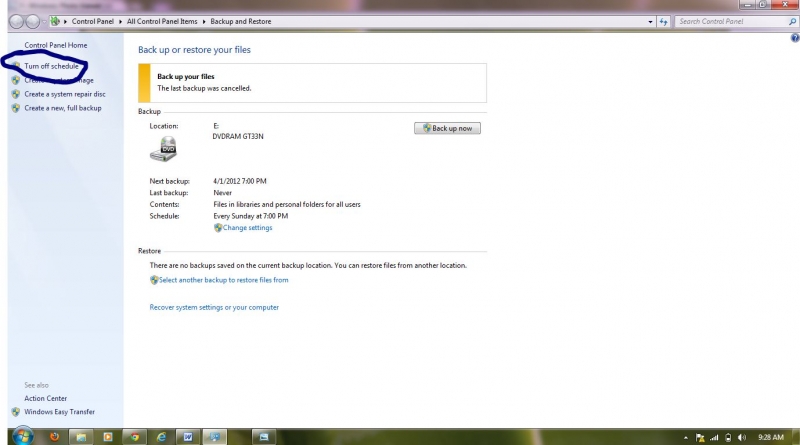Click Create a system repair disc
800x445 pixels.
(x=64, y=94)
